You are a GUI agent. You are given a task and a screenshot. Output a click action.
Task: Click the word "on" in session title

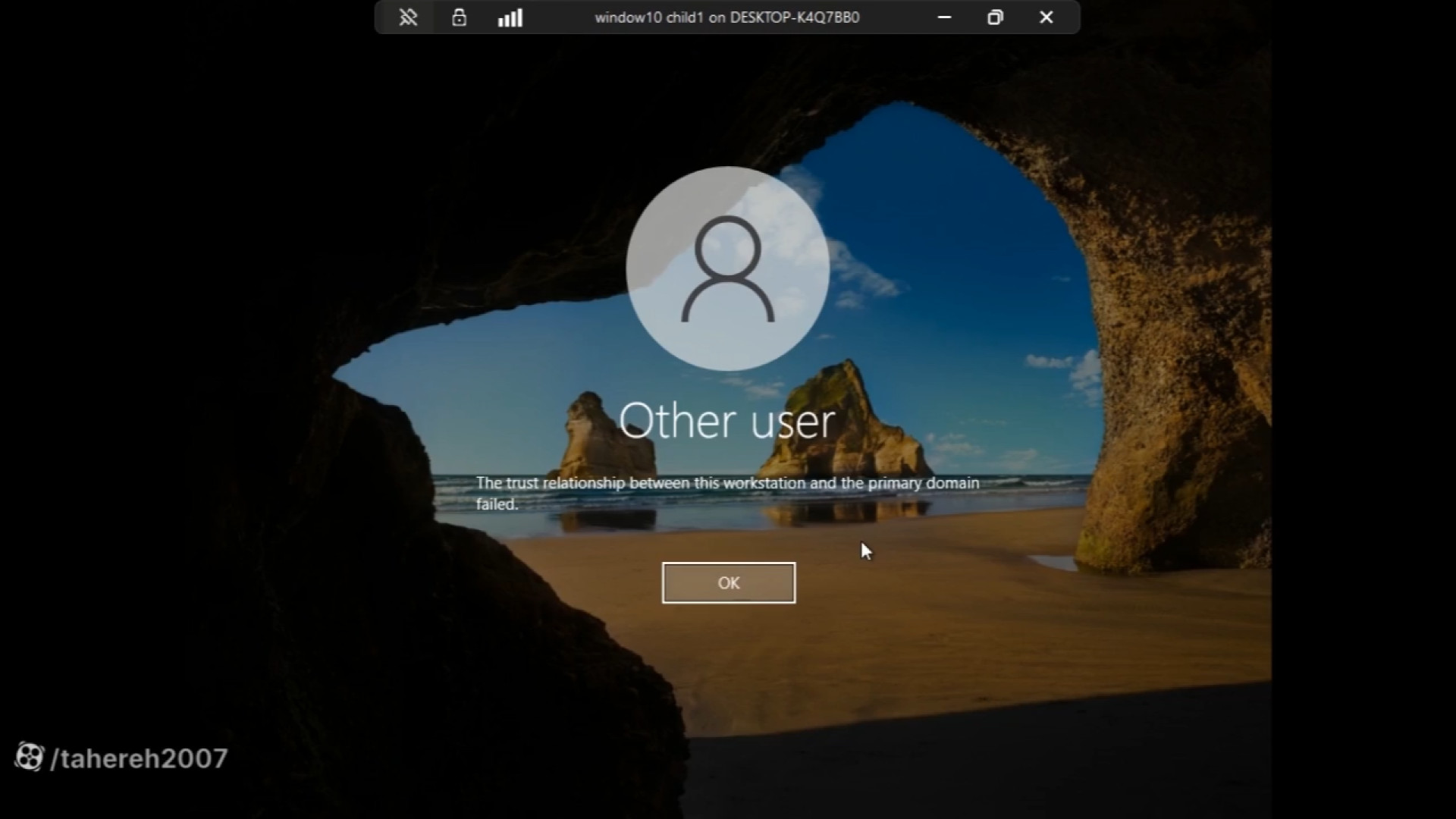[x=717, y=17]
